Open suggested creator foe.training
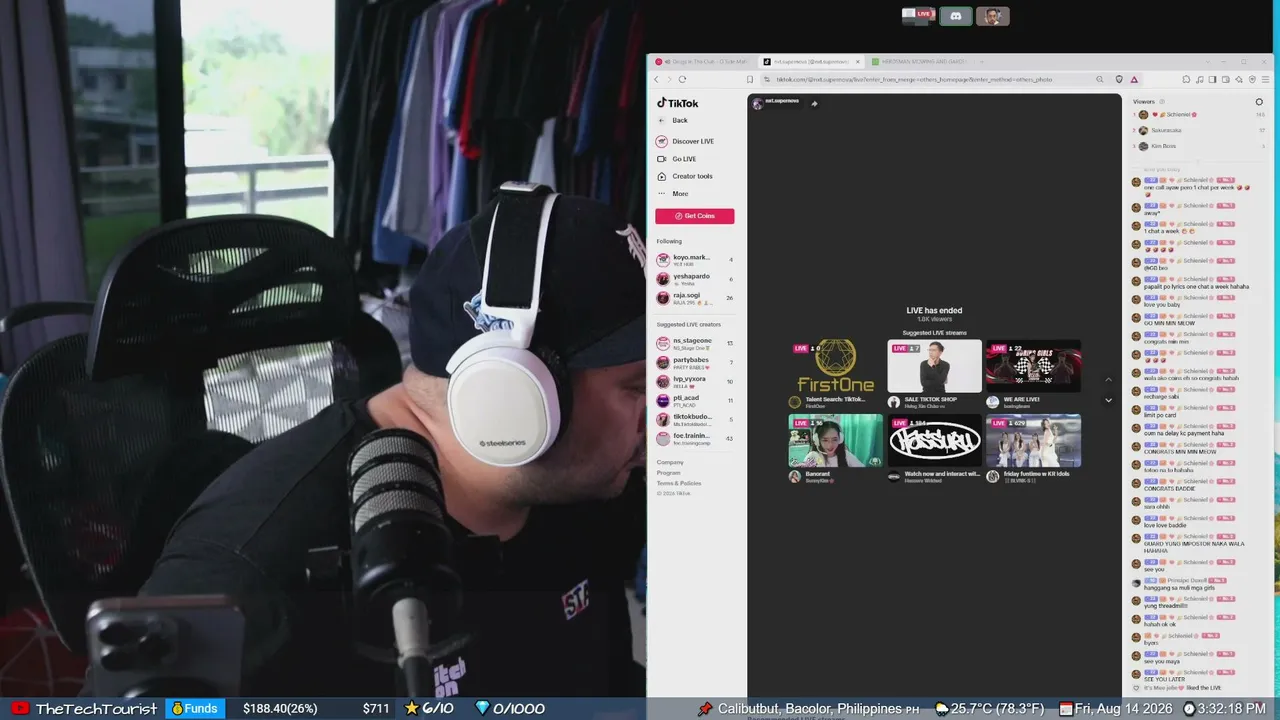The image size is (1280, 720). (695, 438)
